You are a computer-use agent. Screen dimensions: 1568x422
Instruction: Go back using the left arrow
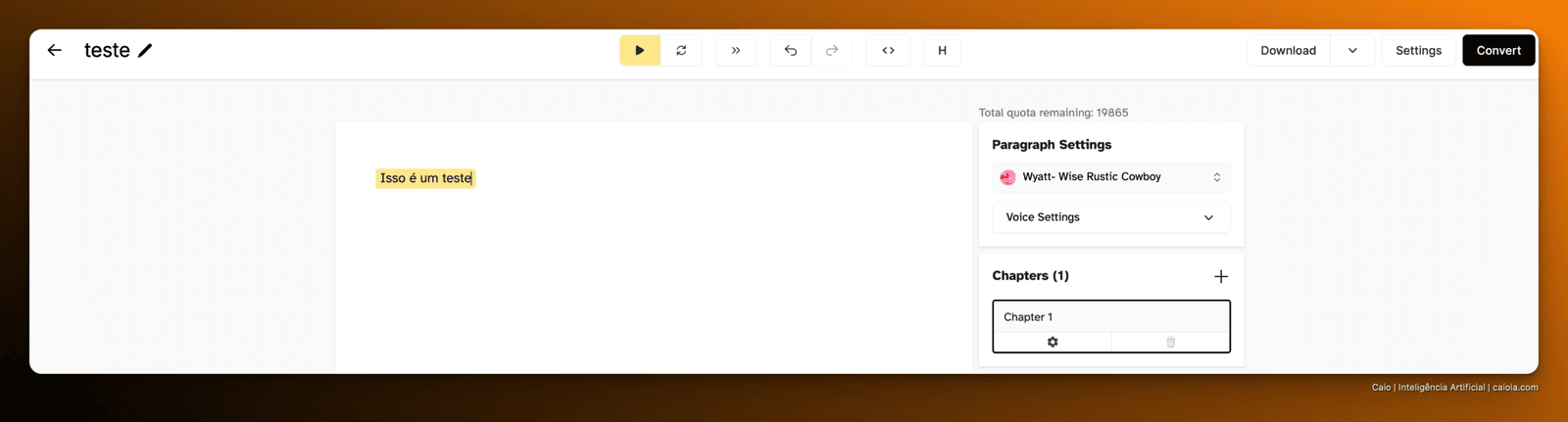[55, 50]
